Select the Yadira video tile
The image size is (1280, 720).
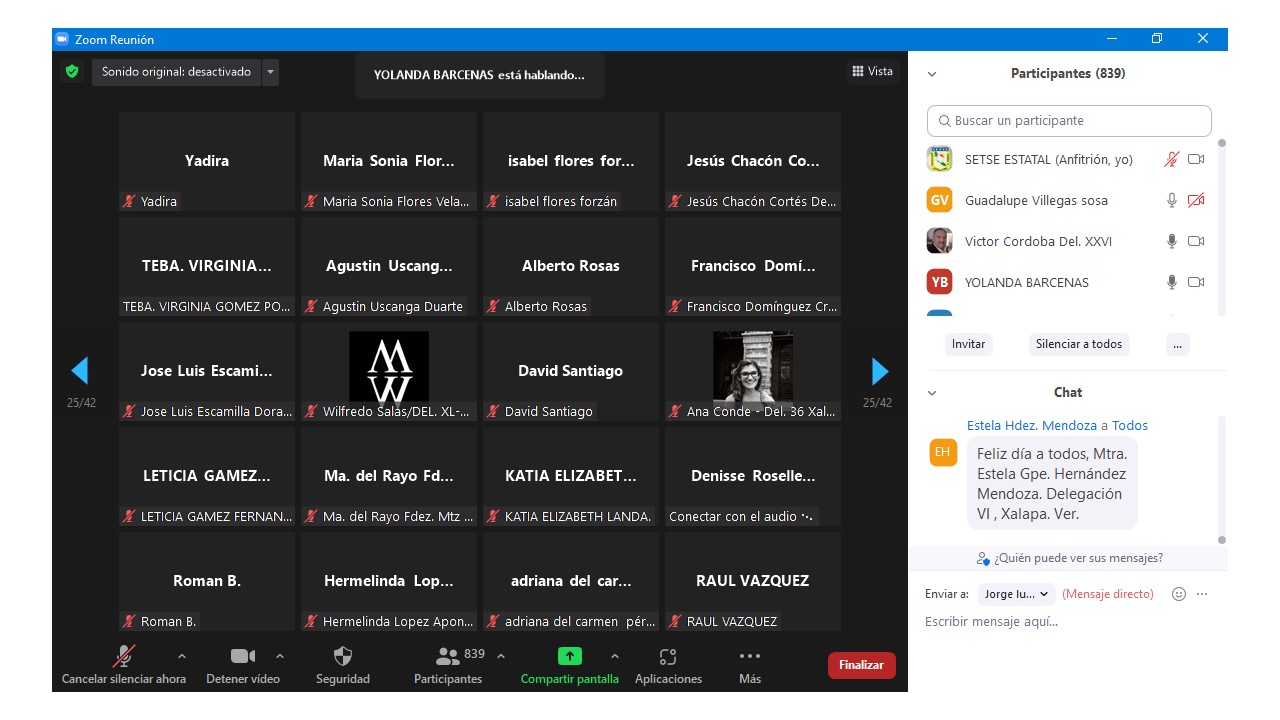[207, 161]
